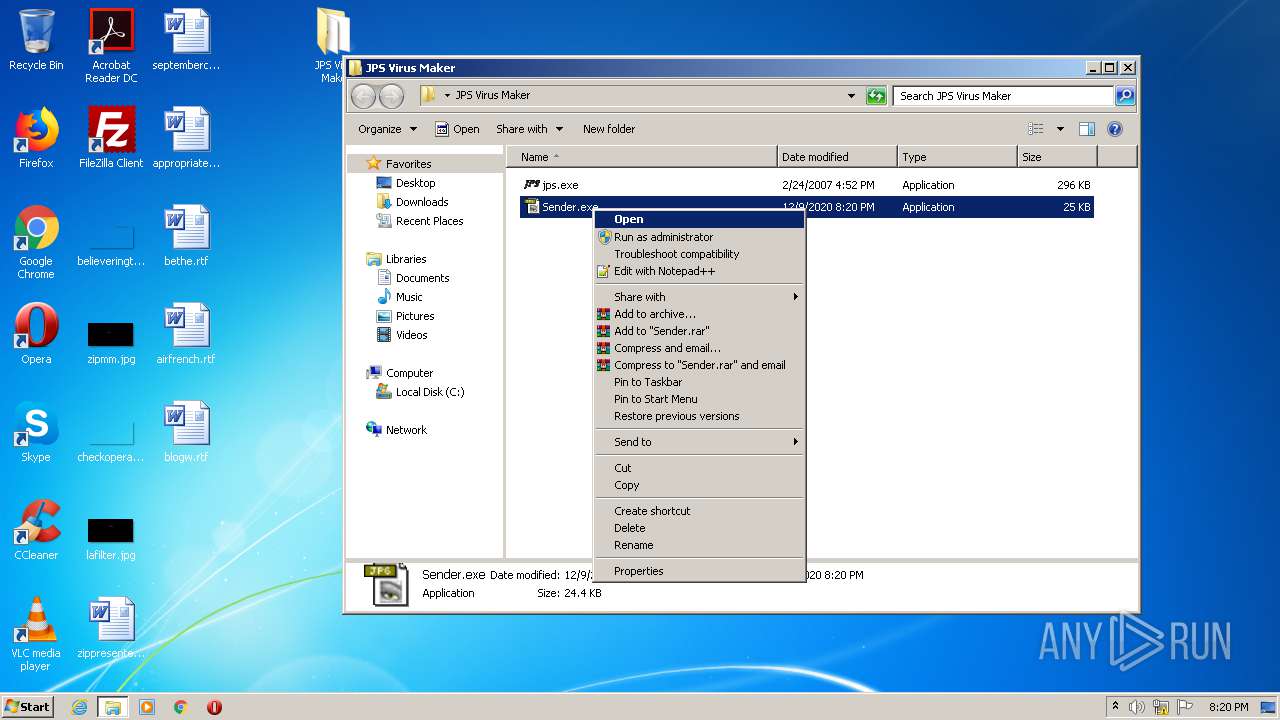Show hidden tray icons arrow

[1115, 707]
